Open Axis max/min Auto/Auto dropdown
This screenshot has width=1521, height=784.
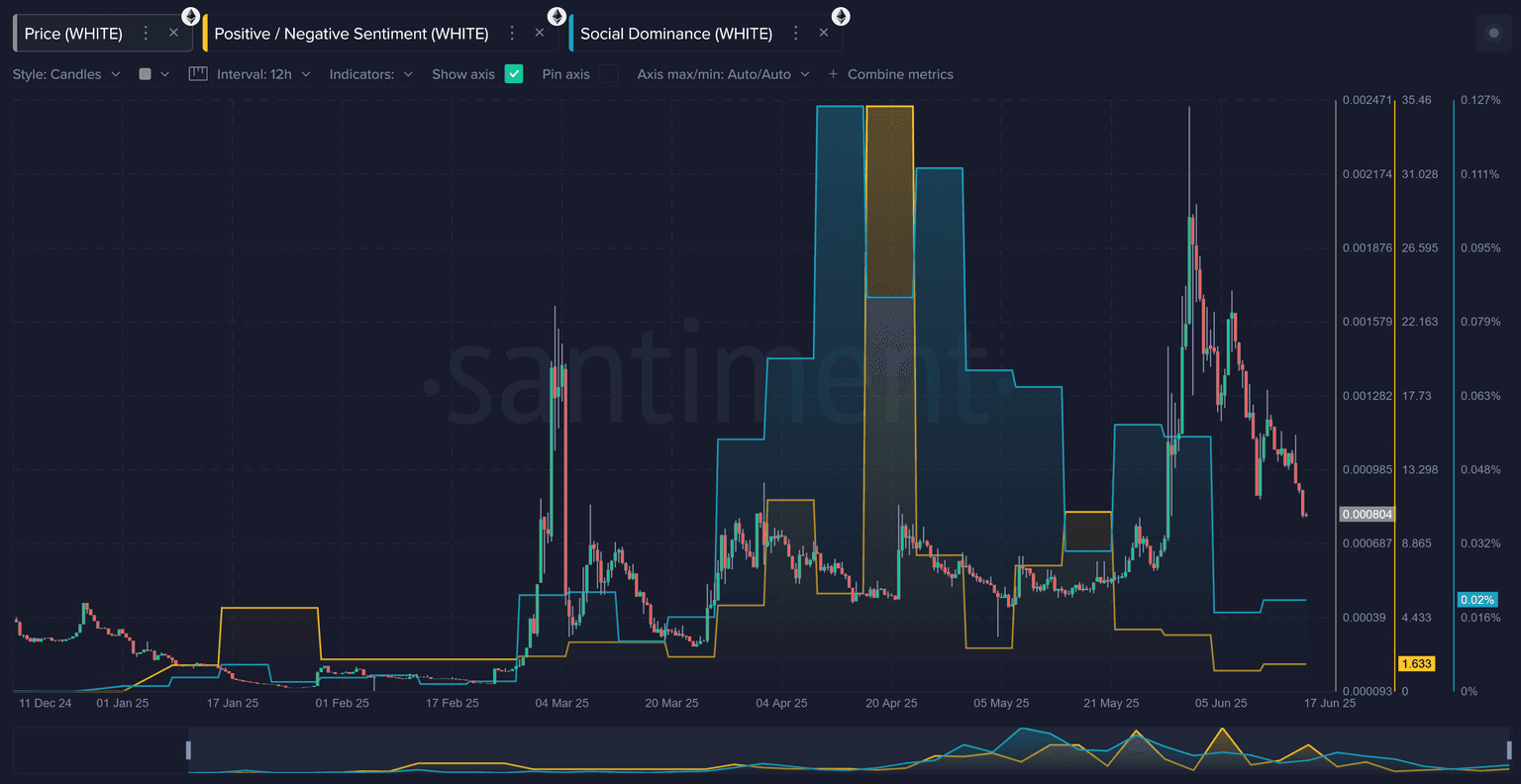723,74
